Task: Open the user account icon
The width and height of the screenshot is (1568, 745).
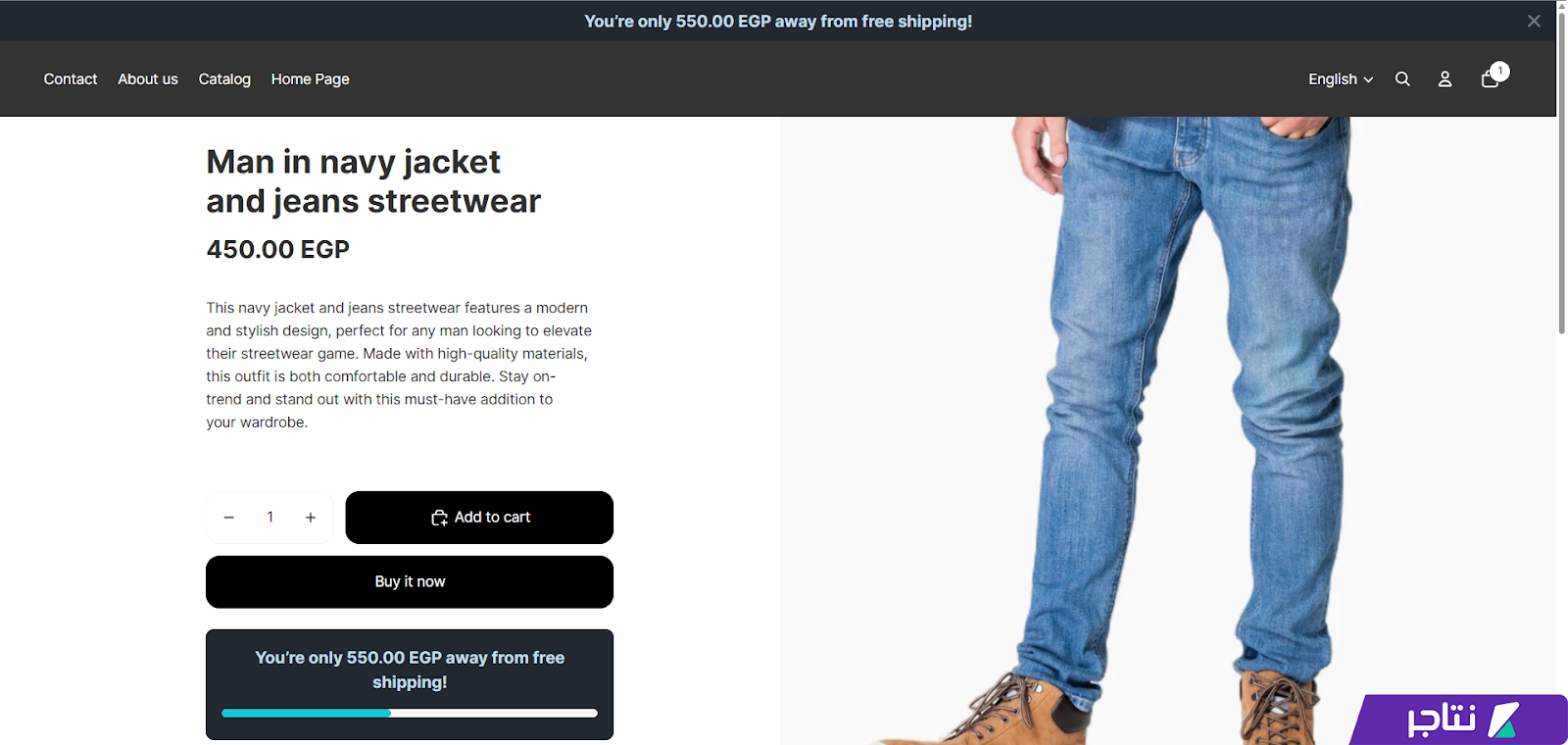Action: [x=1445, y=79]
